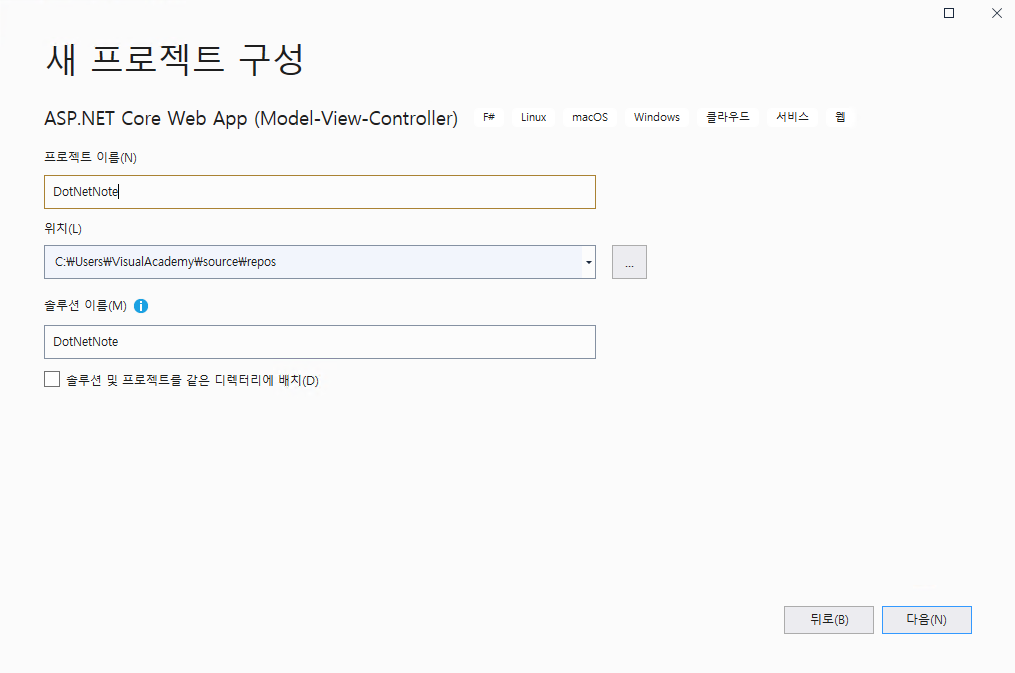Maximize the project configuration window

point(949,13)
